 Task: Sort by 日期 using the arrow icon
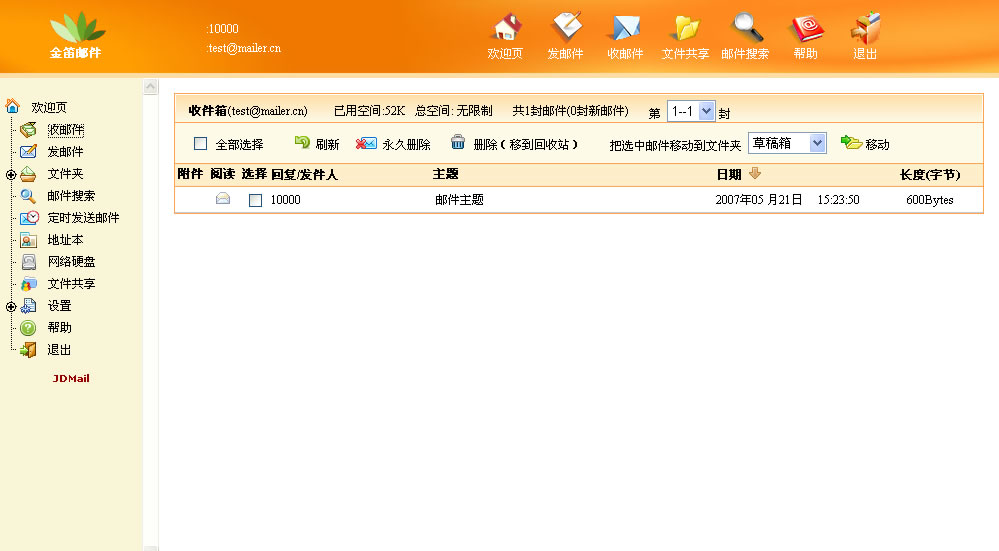[x=755, y=174]
